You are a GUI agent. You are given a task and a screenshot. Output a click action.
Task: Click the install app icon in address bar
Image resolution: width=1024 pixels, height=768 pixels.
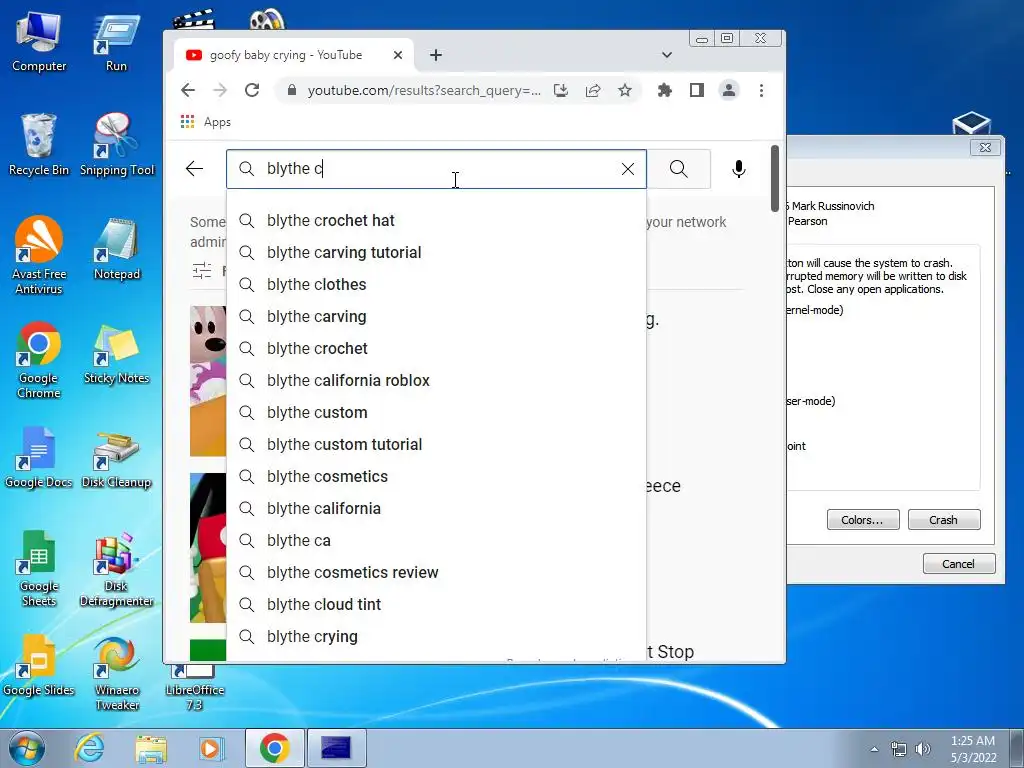(x=561, y=90)
